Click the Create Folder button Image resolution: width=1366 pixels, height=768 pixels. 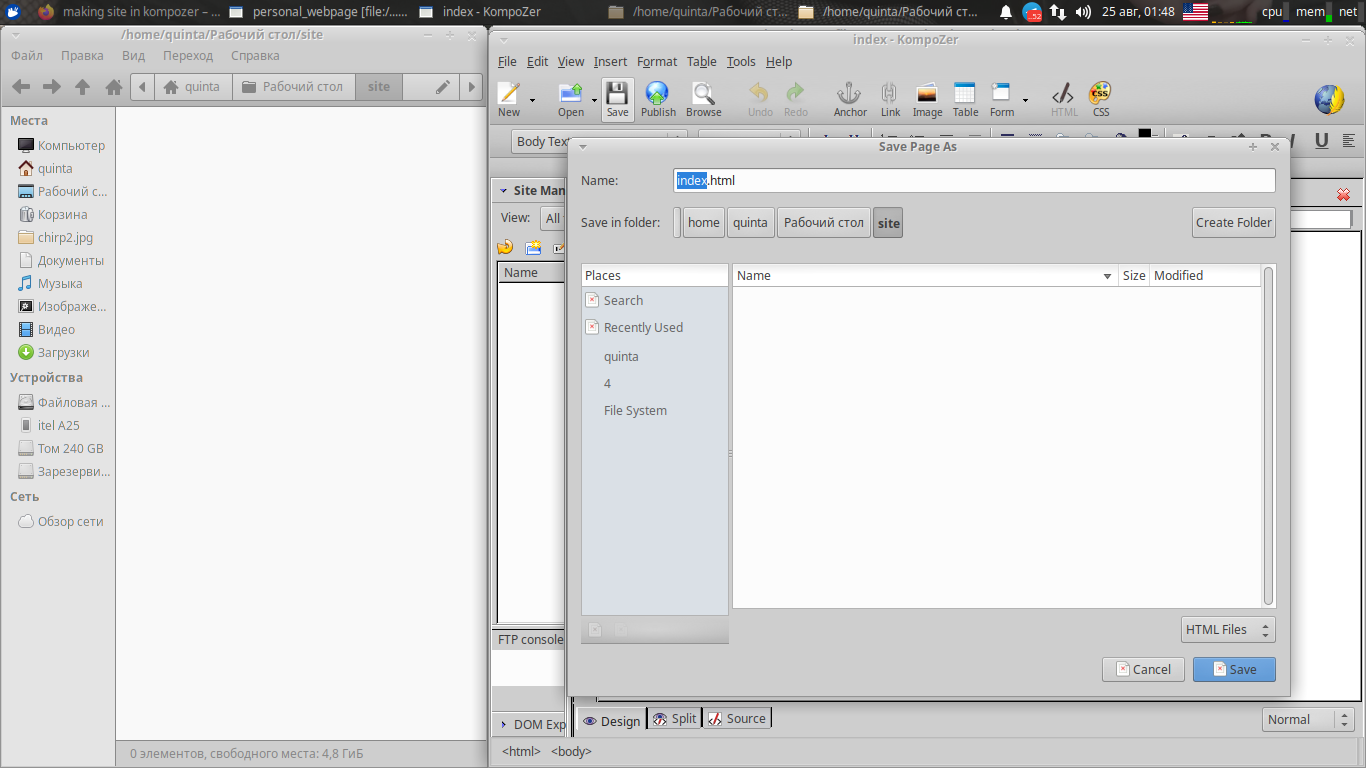(x=1233, y=223)
